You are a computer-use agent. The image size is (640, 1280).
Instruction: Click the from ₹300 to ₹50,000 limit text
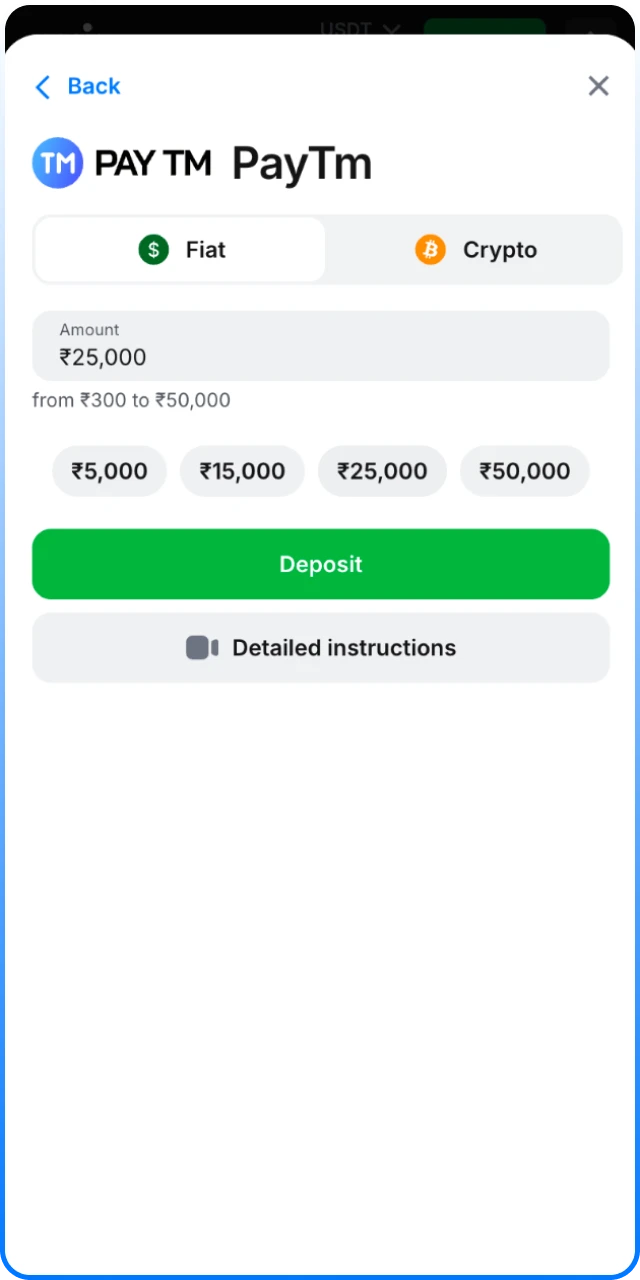(x=131, y=399)
